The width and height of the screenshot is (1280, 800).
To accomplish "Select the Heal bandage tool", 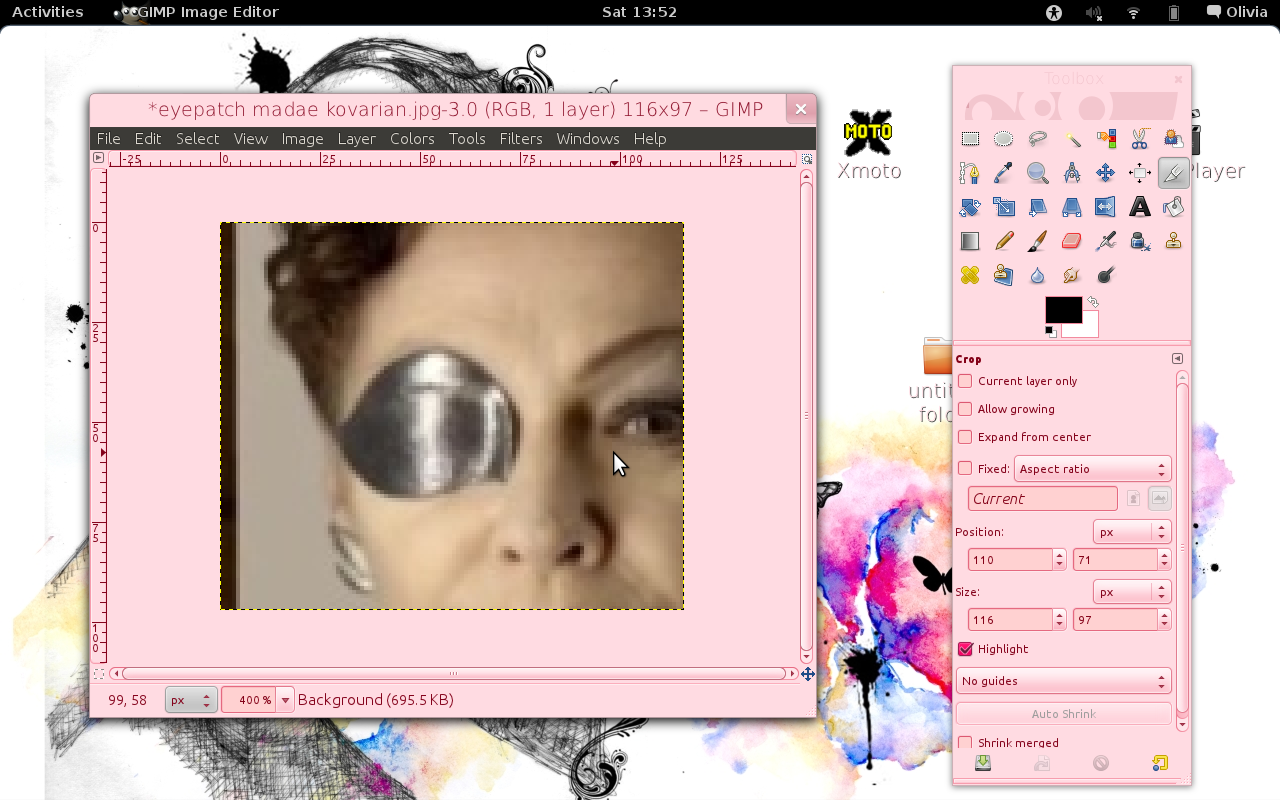I will click(x=970, y=275).
